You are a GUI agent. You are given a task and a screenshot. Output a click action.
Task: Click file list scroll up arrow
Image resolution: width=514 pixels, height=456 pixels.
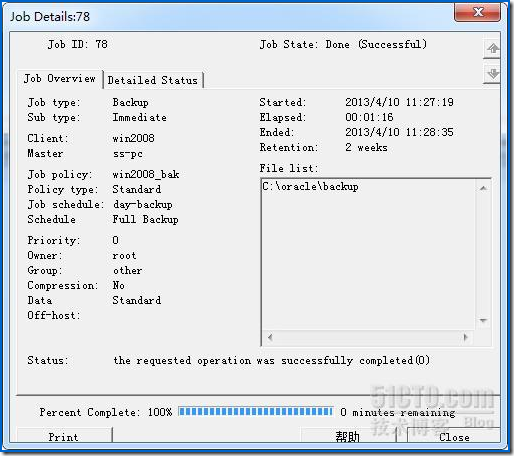tap(483, 188)
